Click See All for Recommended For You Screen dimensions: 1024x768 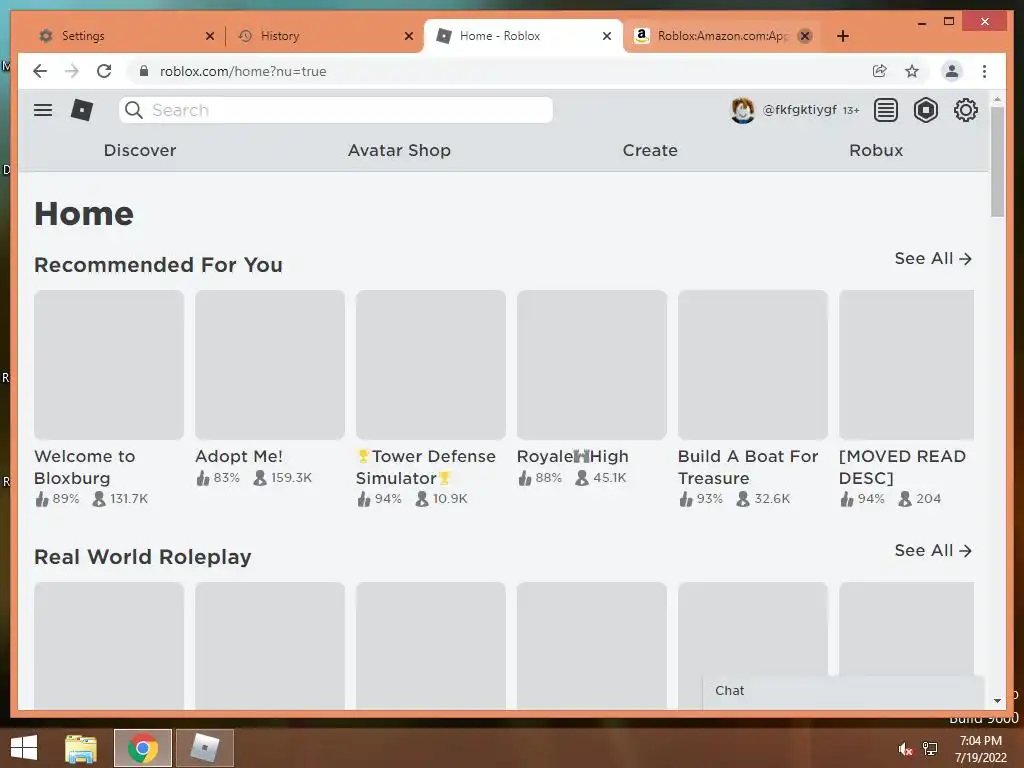coord(933,259)
